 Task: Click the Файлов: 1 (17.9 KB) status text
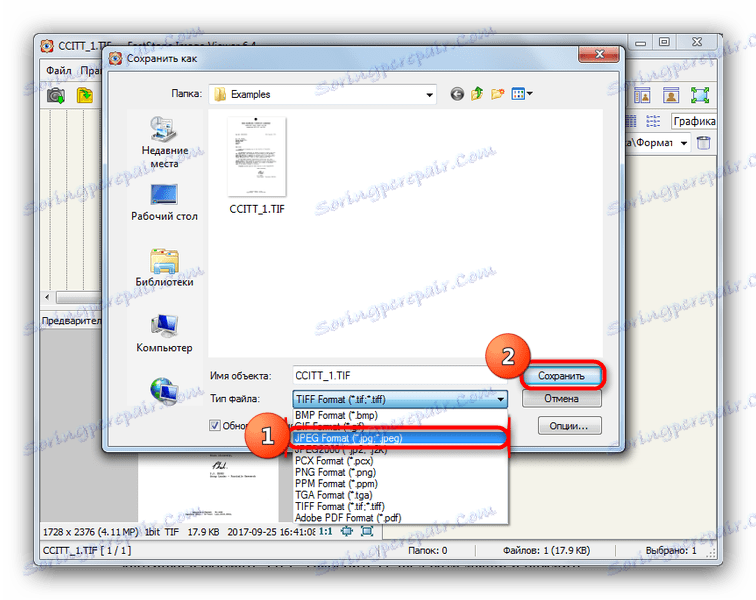547,550
